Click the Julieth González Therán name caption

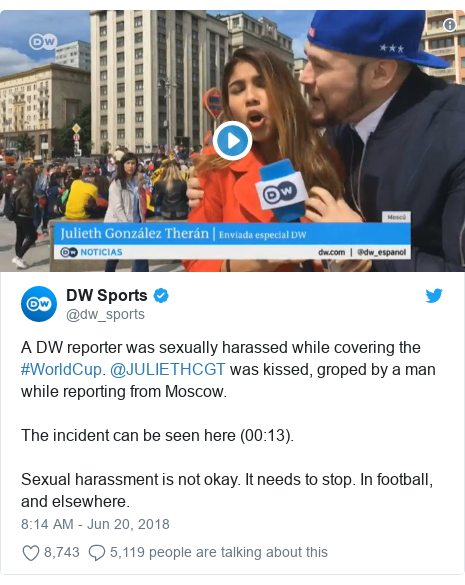(135, 234)
